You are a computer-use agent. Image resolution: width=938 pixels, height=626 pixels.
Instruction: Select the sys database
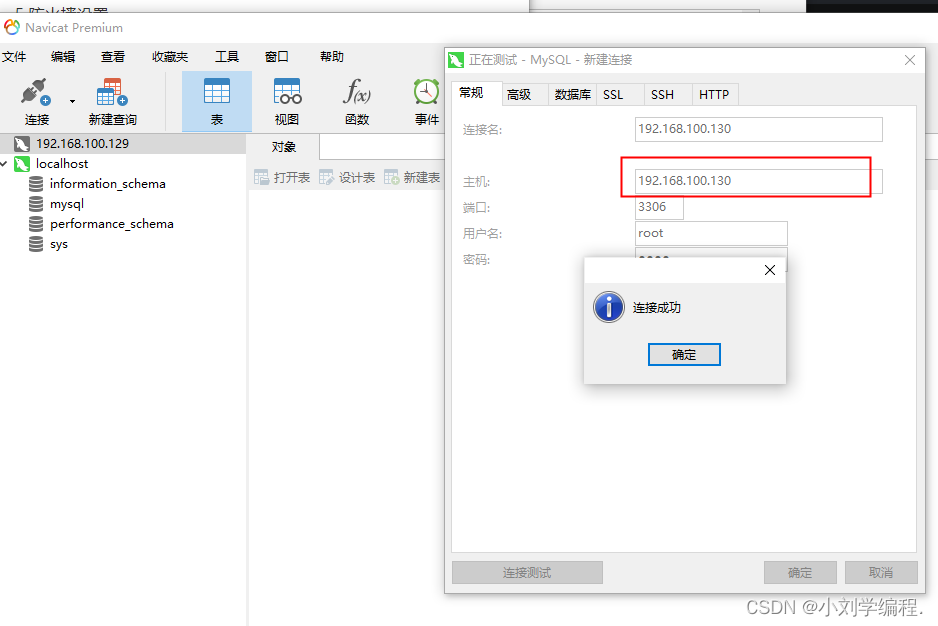coord(59,244)
